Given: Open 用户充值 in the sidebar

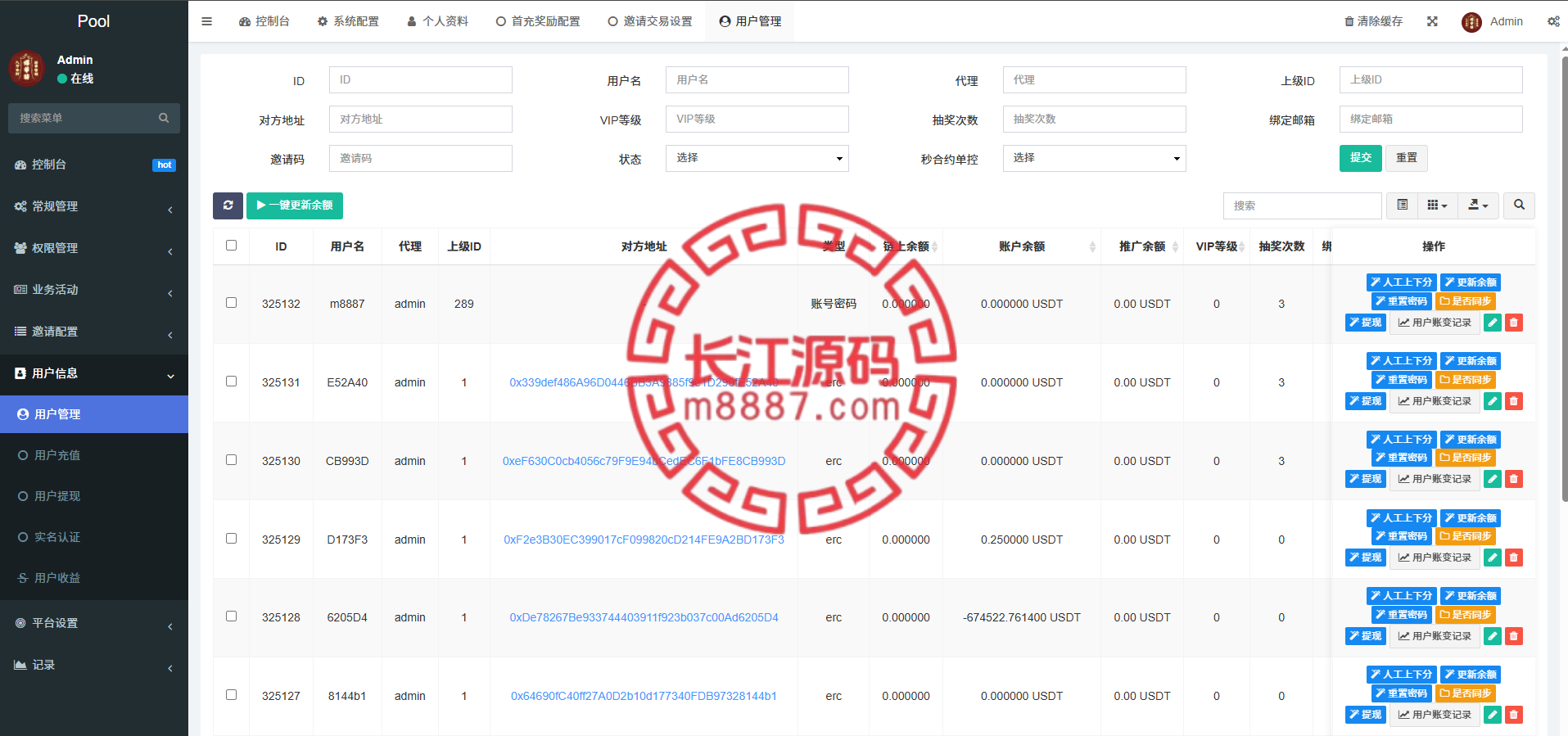Looking at the screenshot, I should pos(94,455).
